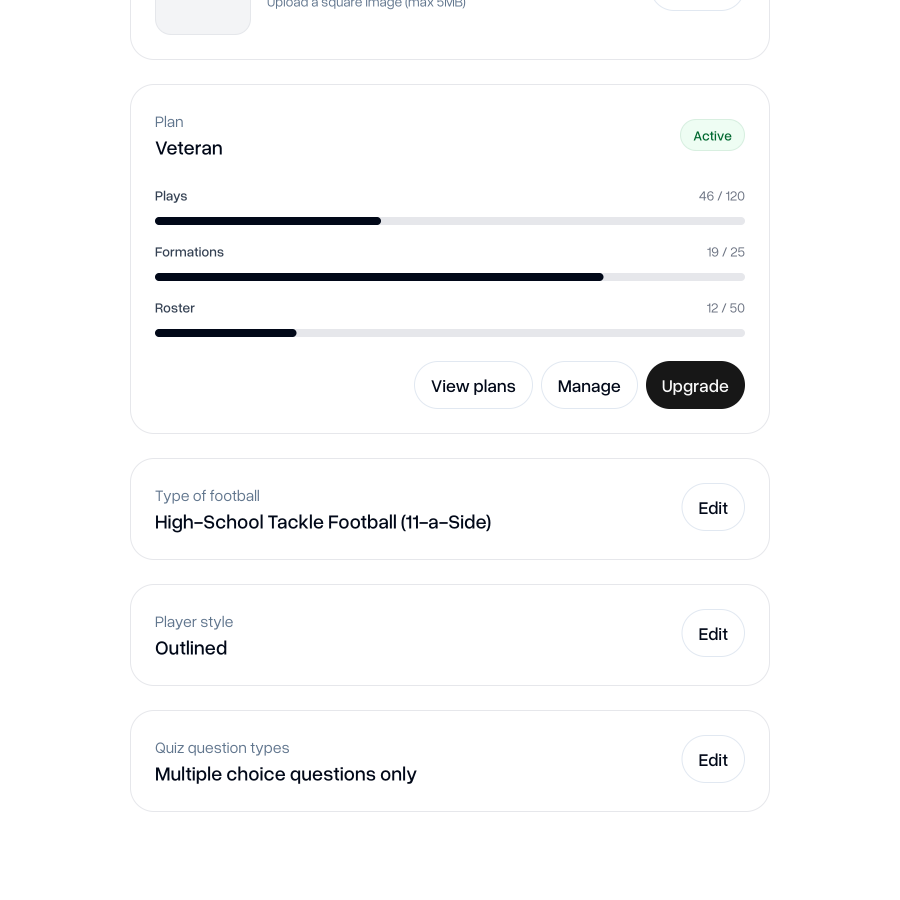The width and height of the screenshot is (900, 900).
Task: Click the Quiz question types label
Action: [x=222, y=748]
